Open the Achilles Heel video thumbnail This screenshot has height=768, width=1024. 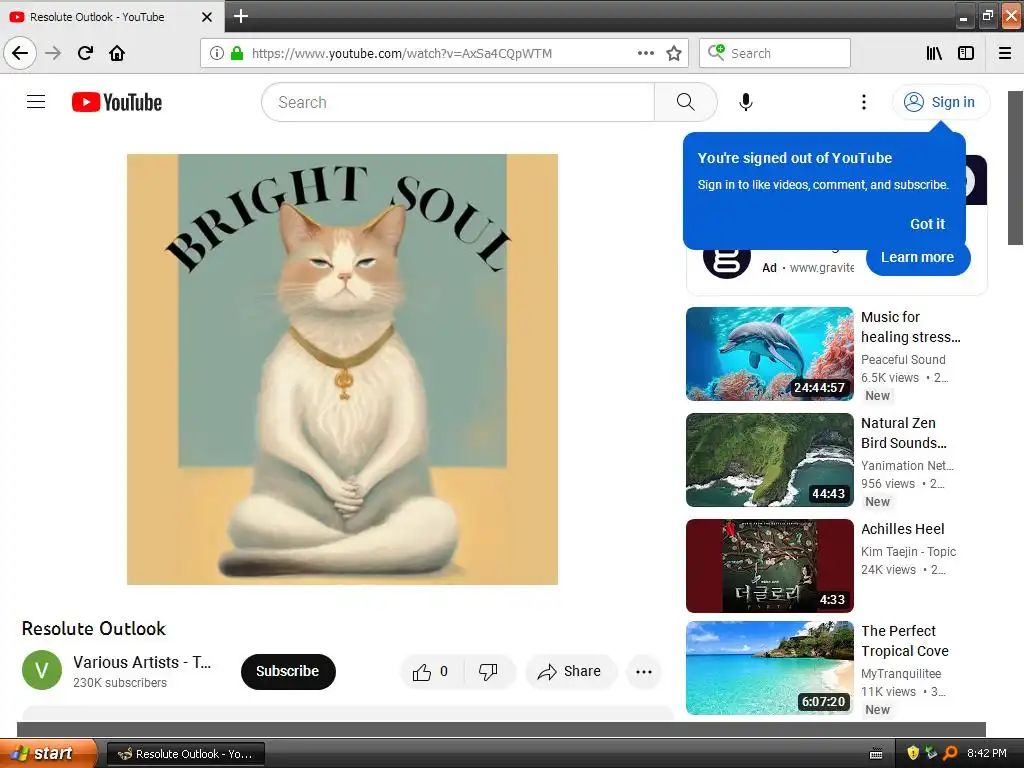[x=769, y=566]
